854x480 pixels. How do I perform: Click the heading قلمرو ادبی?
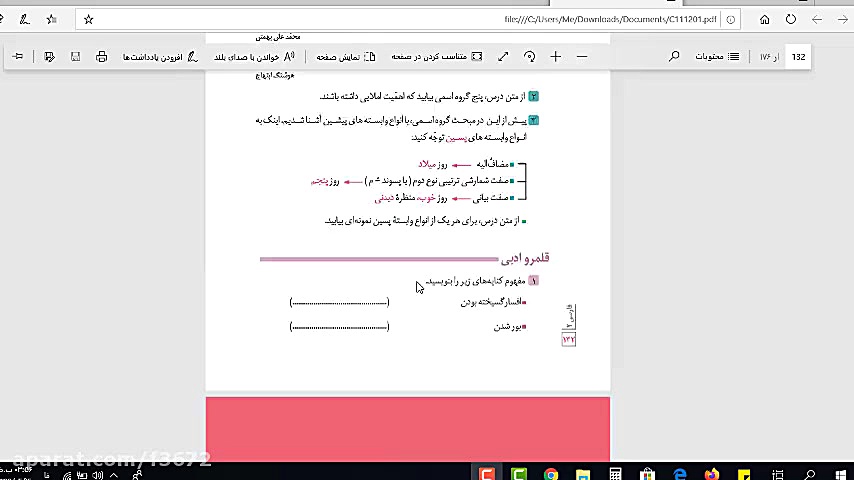point(525,258)
